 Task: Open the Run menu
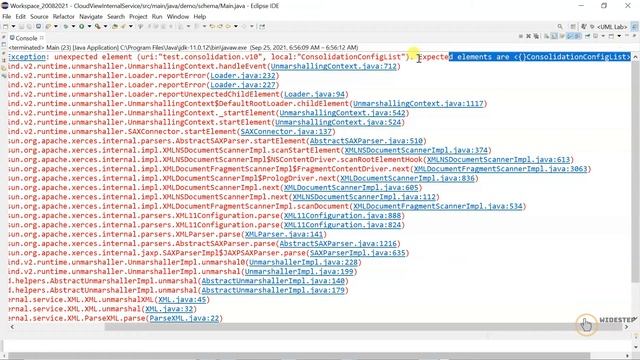pos(157,17)
